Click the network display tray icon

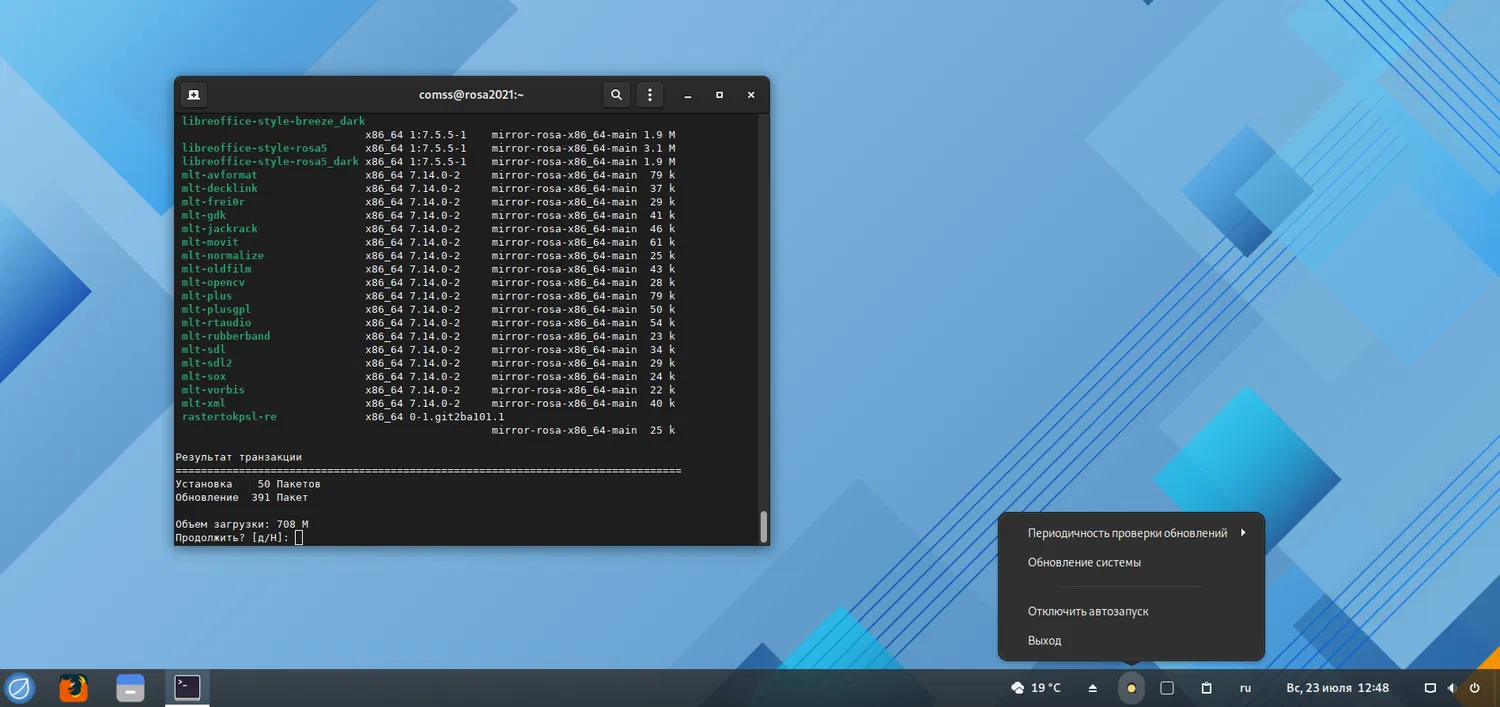click(x=1430, y=688)
